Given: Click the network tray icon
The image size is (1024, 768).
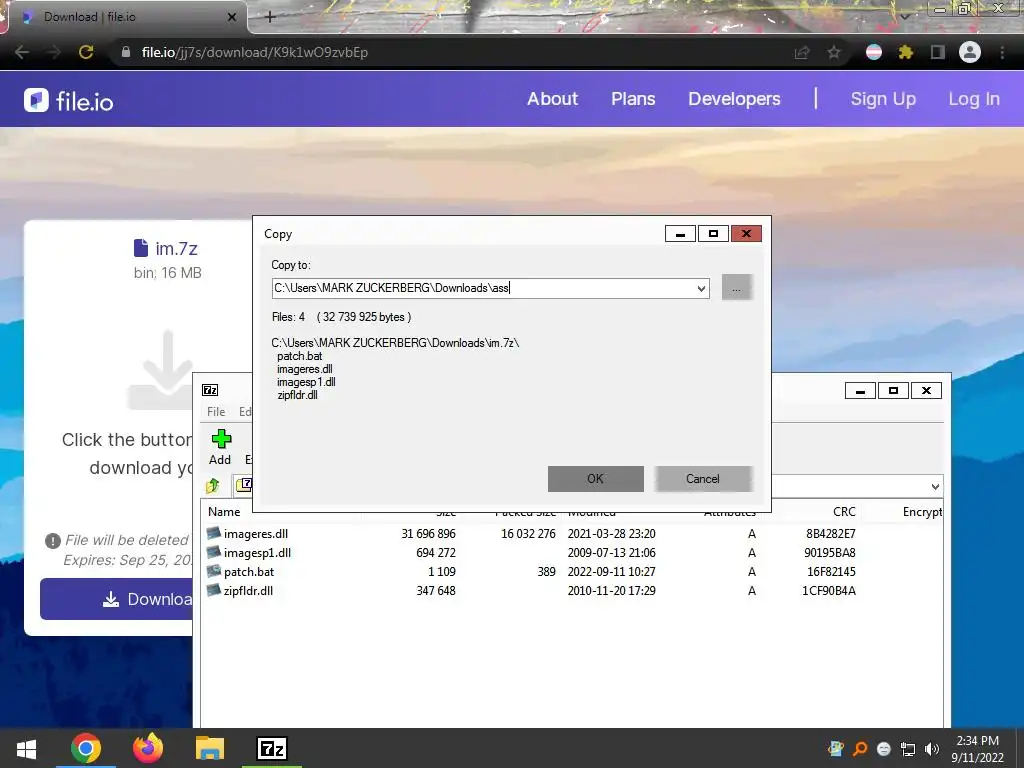Looking at the screenshot, I should click(x=908, y=749).
